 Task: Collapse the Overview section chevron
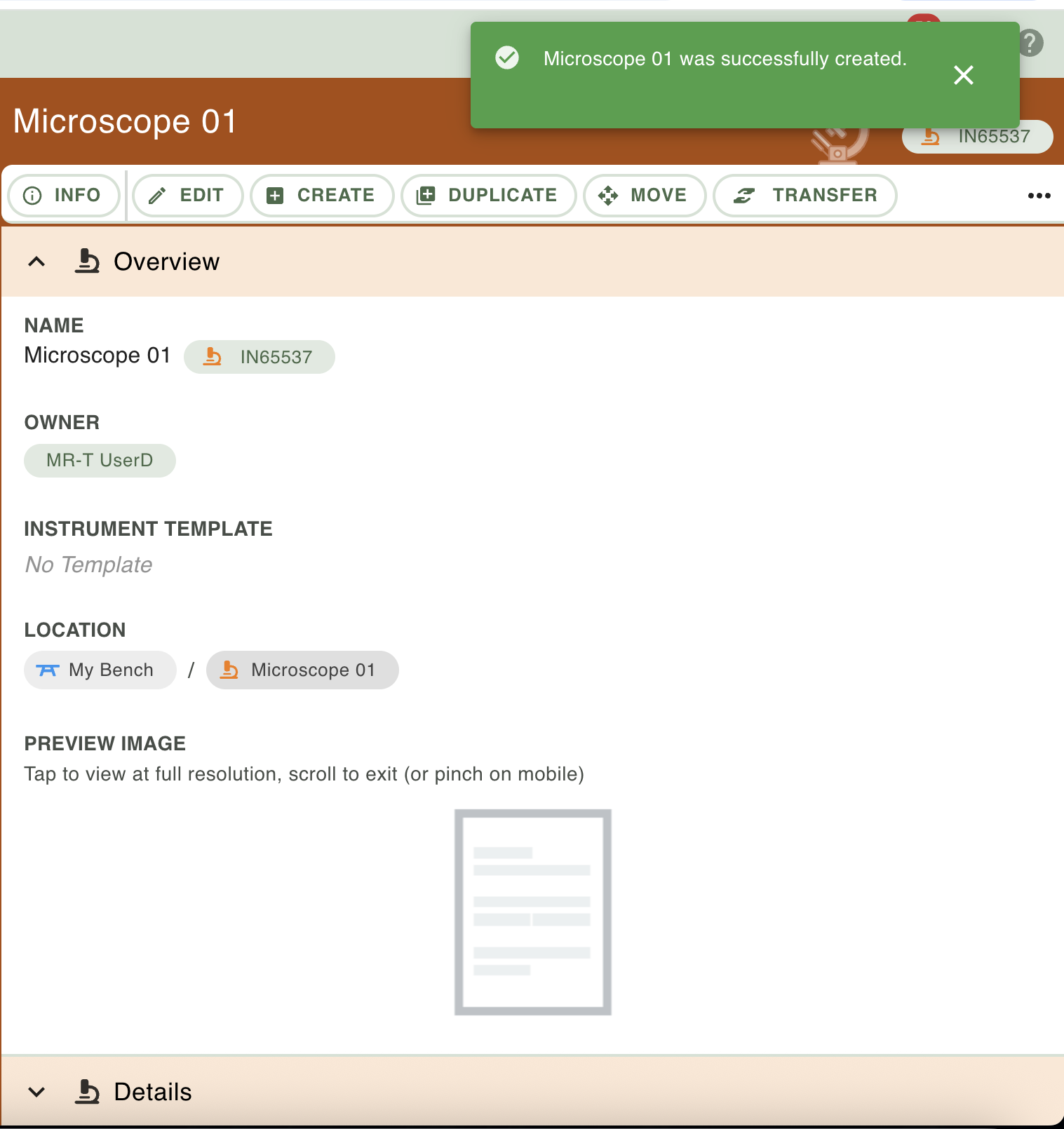click(36, 262)
